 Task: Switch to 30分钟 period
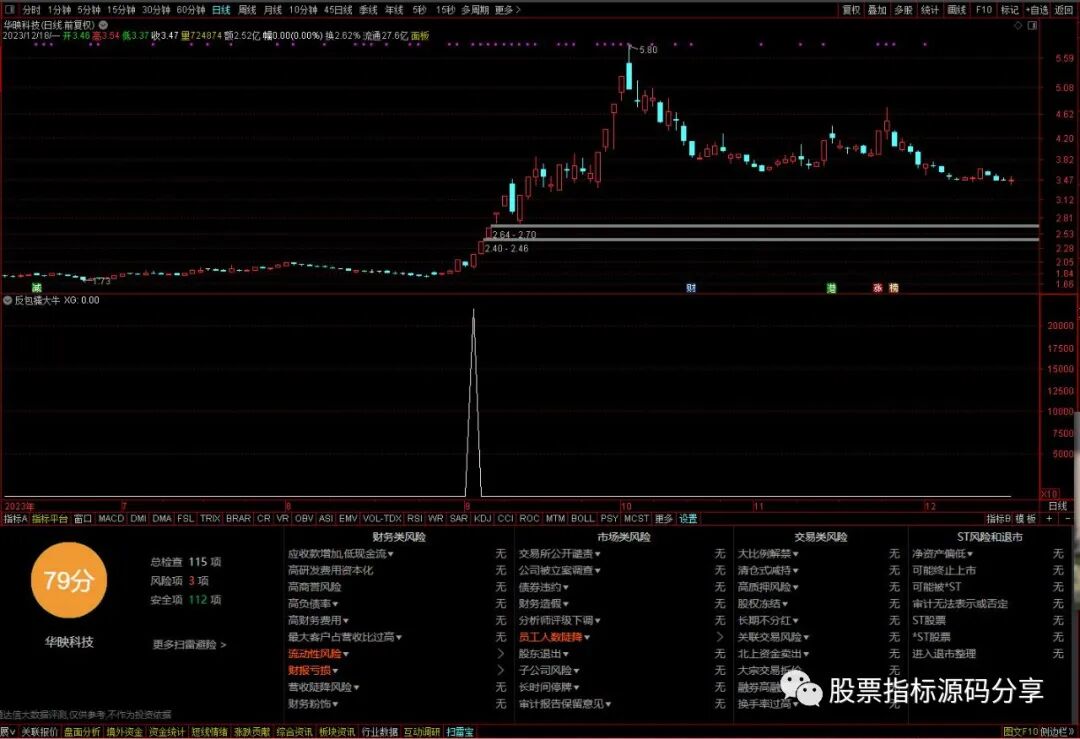point(156,10)
